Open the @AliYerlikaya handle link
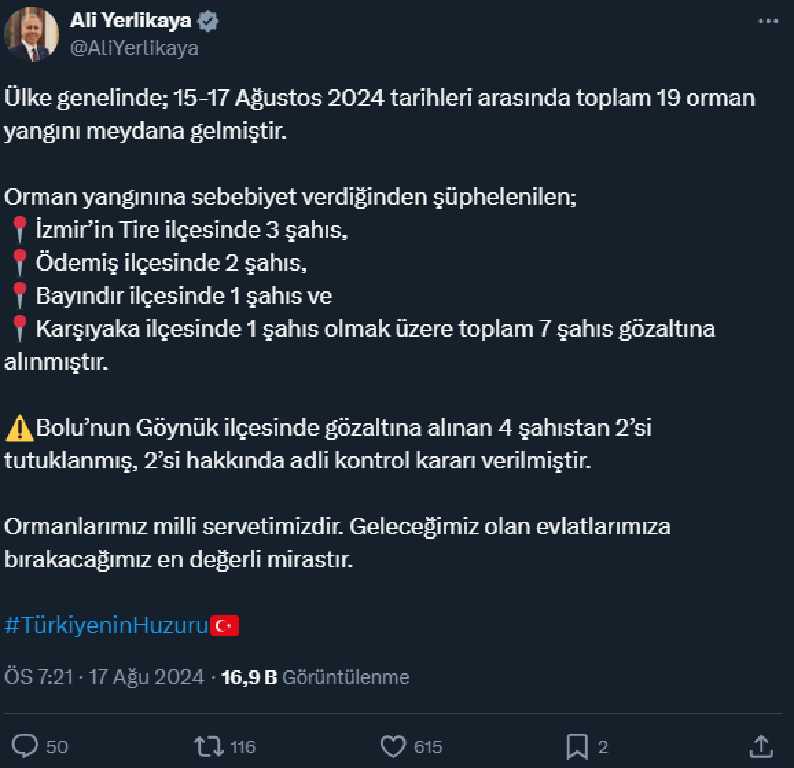794x768 pixels. click(x=134, y=48)
